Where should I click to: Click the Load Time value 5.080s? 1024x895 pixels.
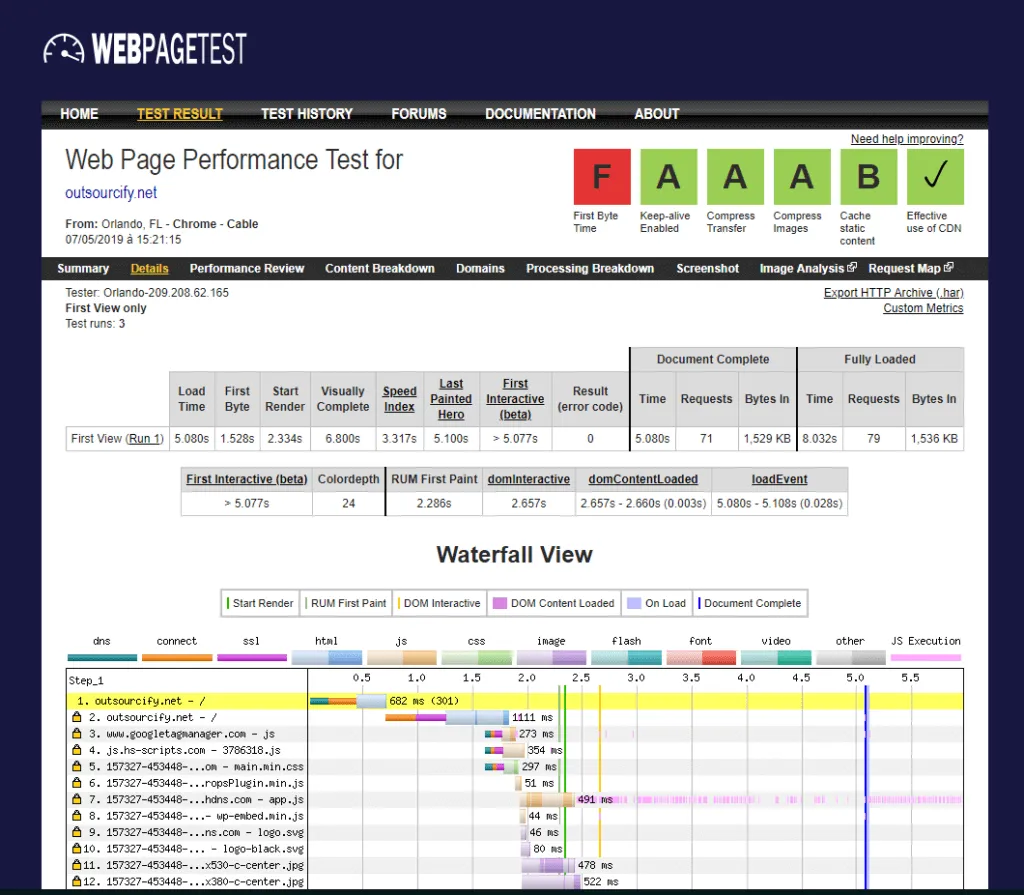tap(191, 438)
